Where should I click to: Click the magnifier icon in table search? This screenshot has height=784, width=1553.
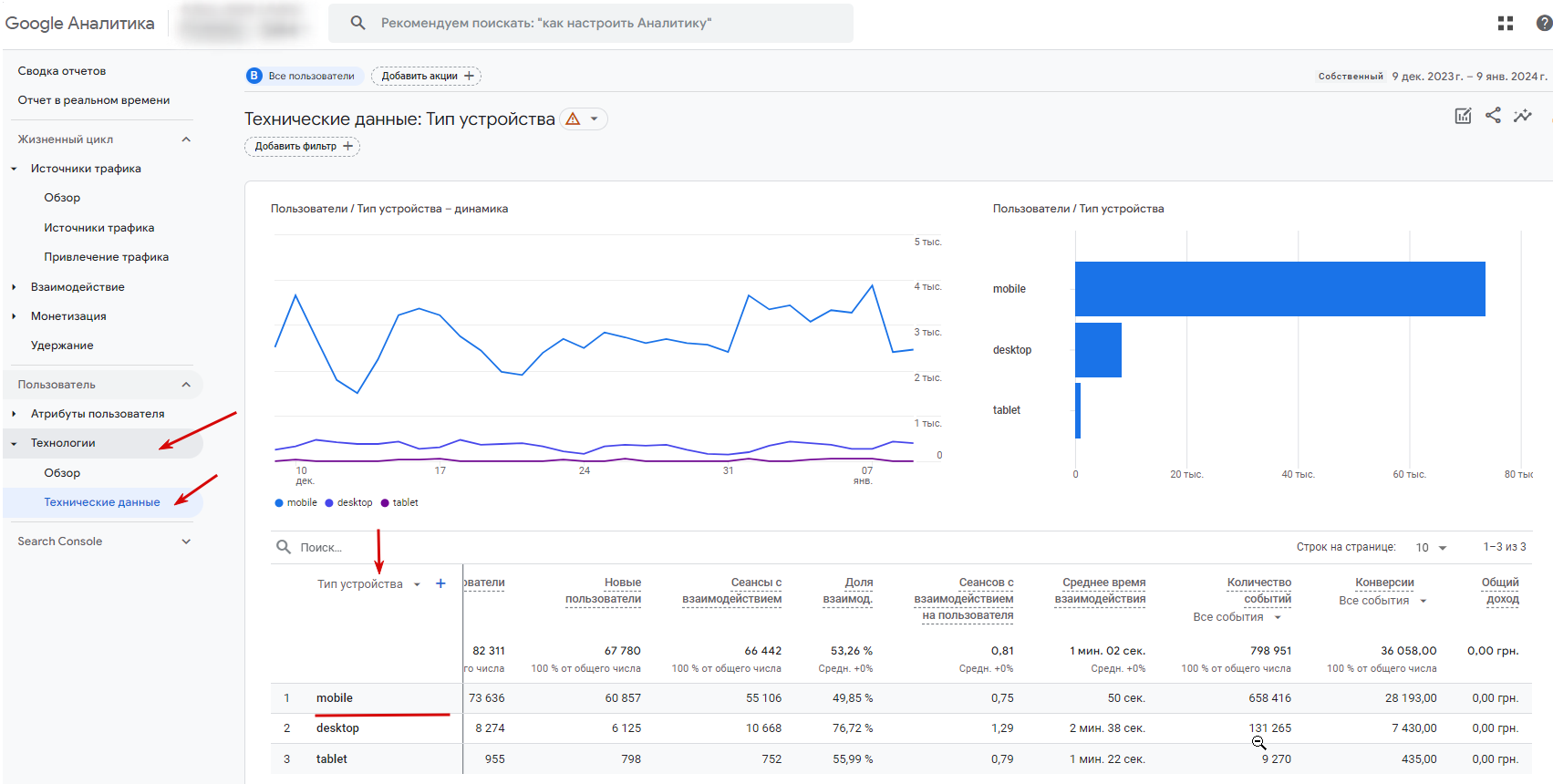click(x=284, y=547)
